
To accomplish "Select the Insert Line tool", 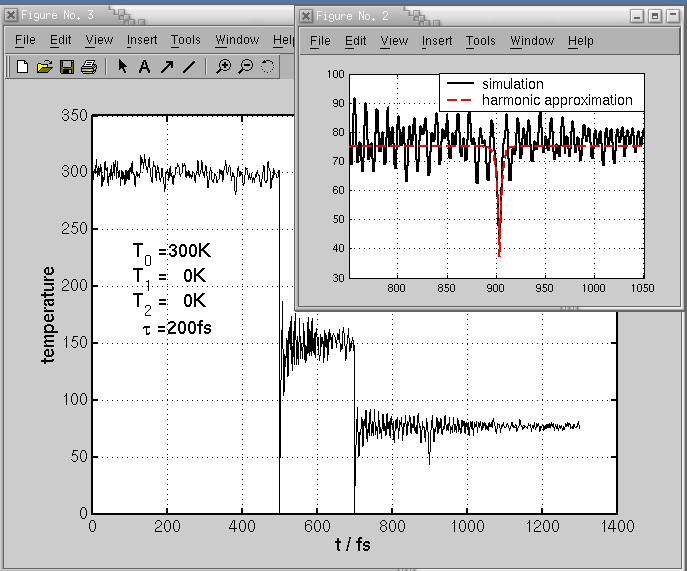I will [x=189, y=67].
